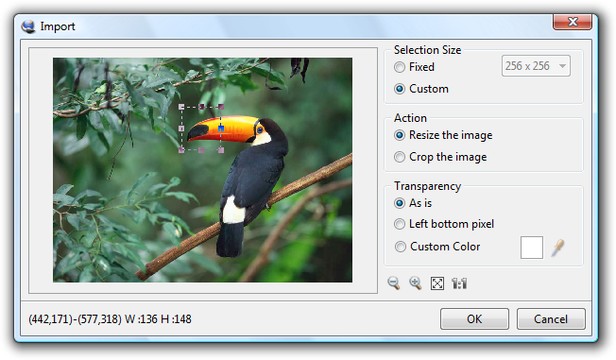Click the Import window title icon
This screenshot has height=360, width=616.
point(28,26)
